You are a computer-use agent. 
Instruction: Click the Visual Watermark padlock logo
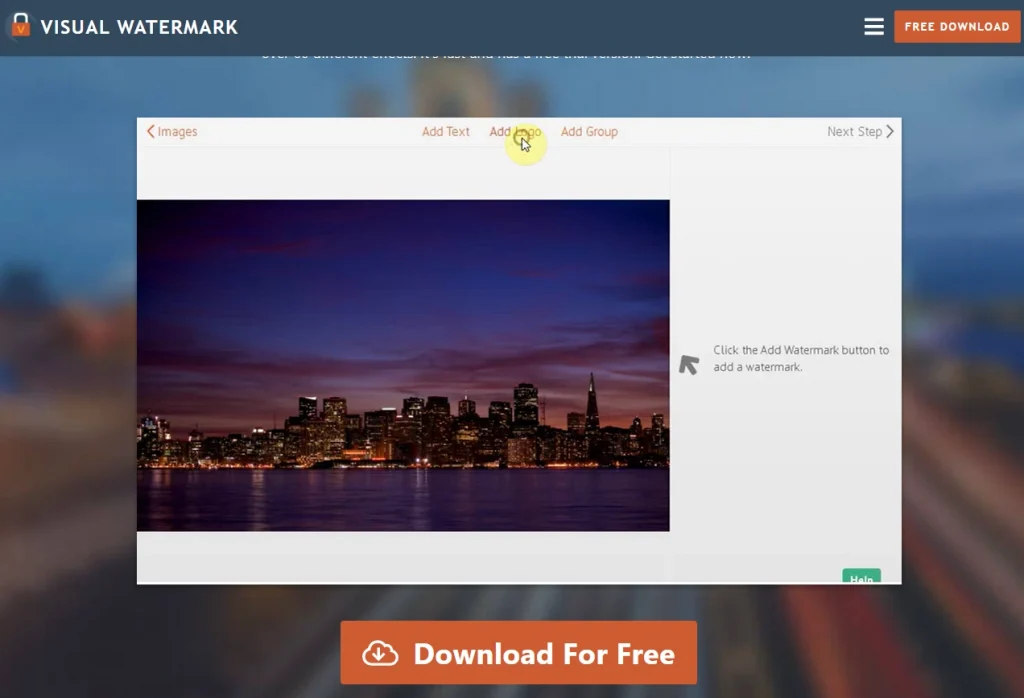(x=19, y=27)
